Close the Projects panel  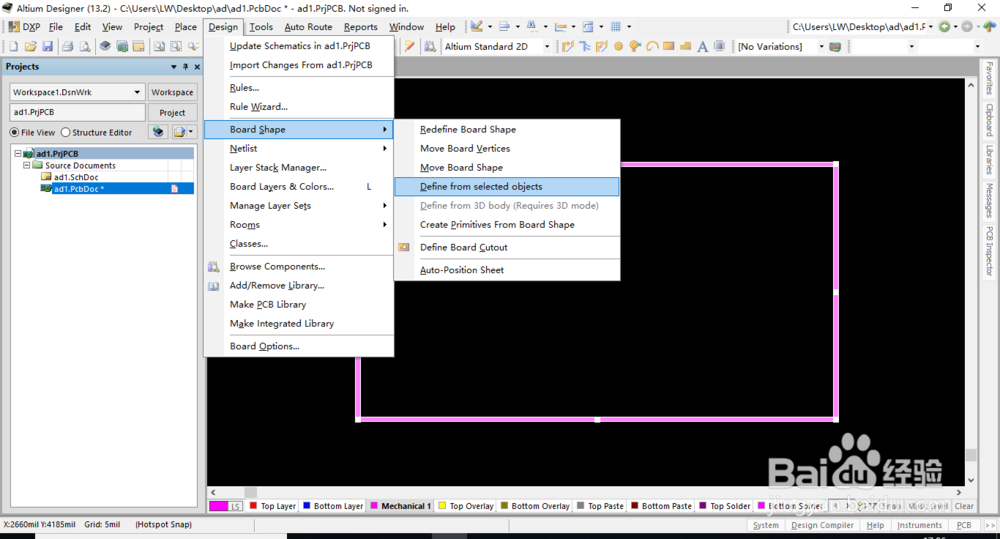coord(197,66)
